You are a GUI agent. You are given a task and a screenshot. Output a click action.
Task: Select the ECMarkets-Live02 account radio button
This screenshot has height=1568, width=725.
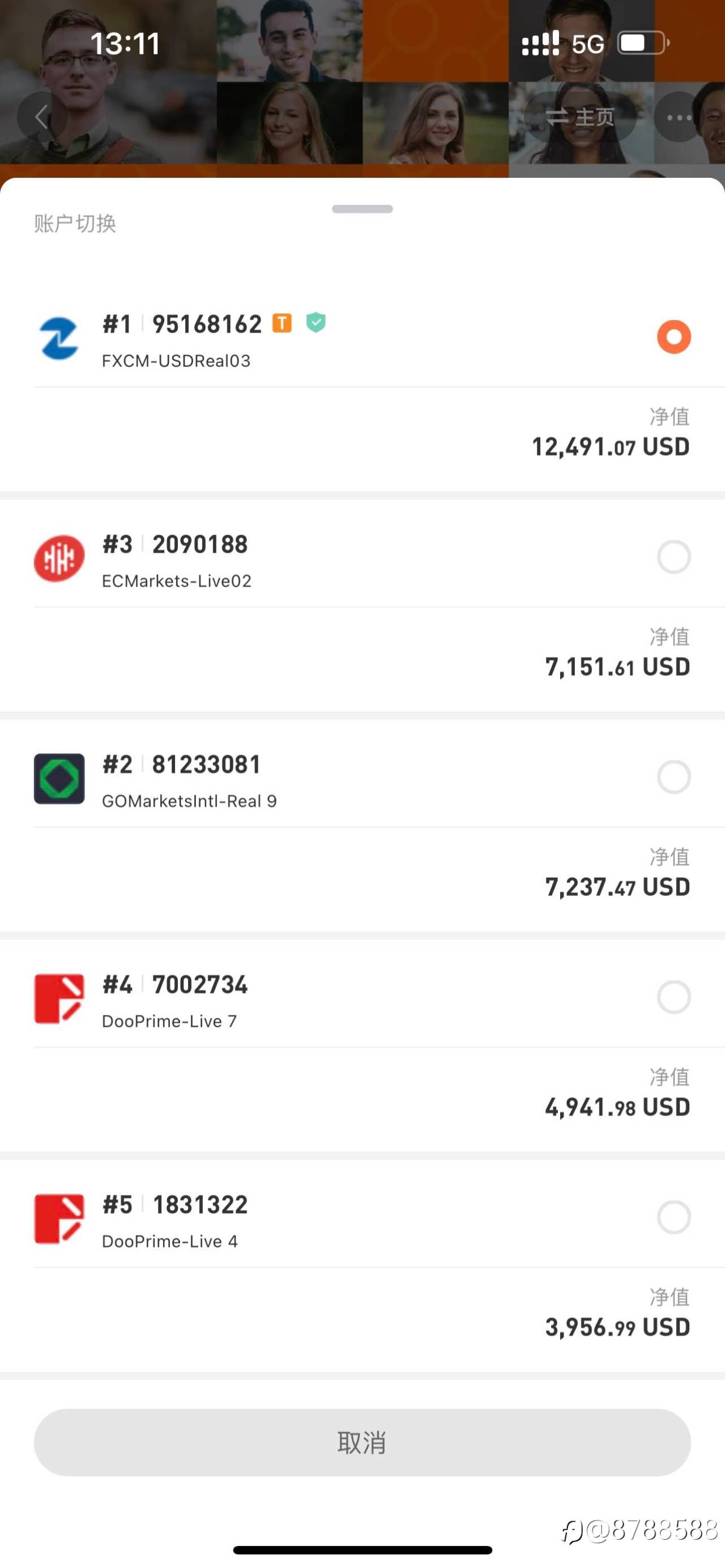pyautogui.click(x=674, y=557)
